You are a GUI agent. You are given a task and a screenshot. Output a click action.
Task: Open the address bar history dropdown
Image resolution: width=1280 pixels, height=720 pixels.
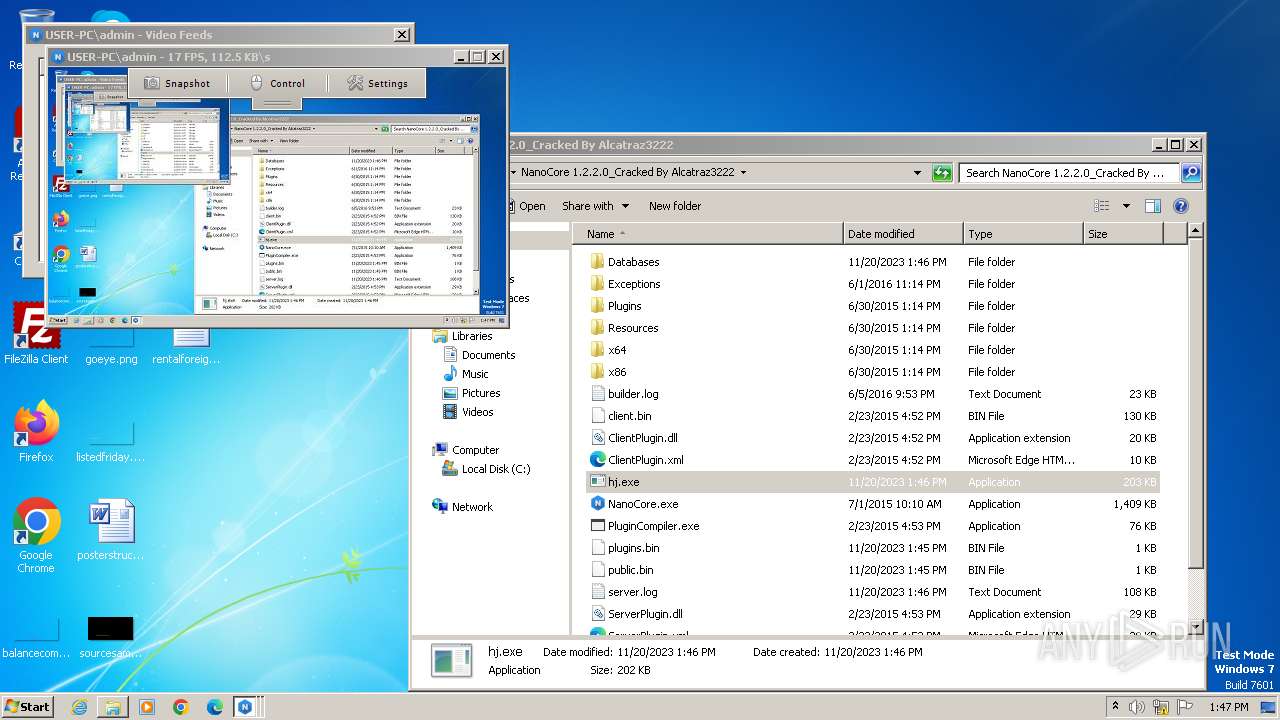point(917,172)
